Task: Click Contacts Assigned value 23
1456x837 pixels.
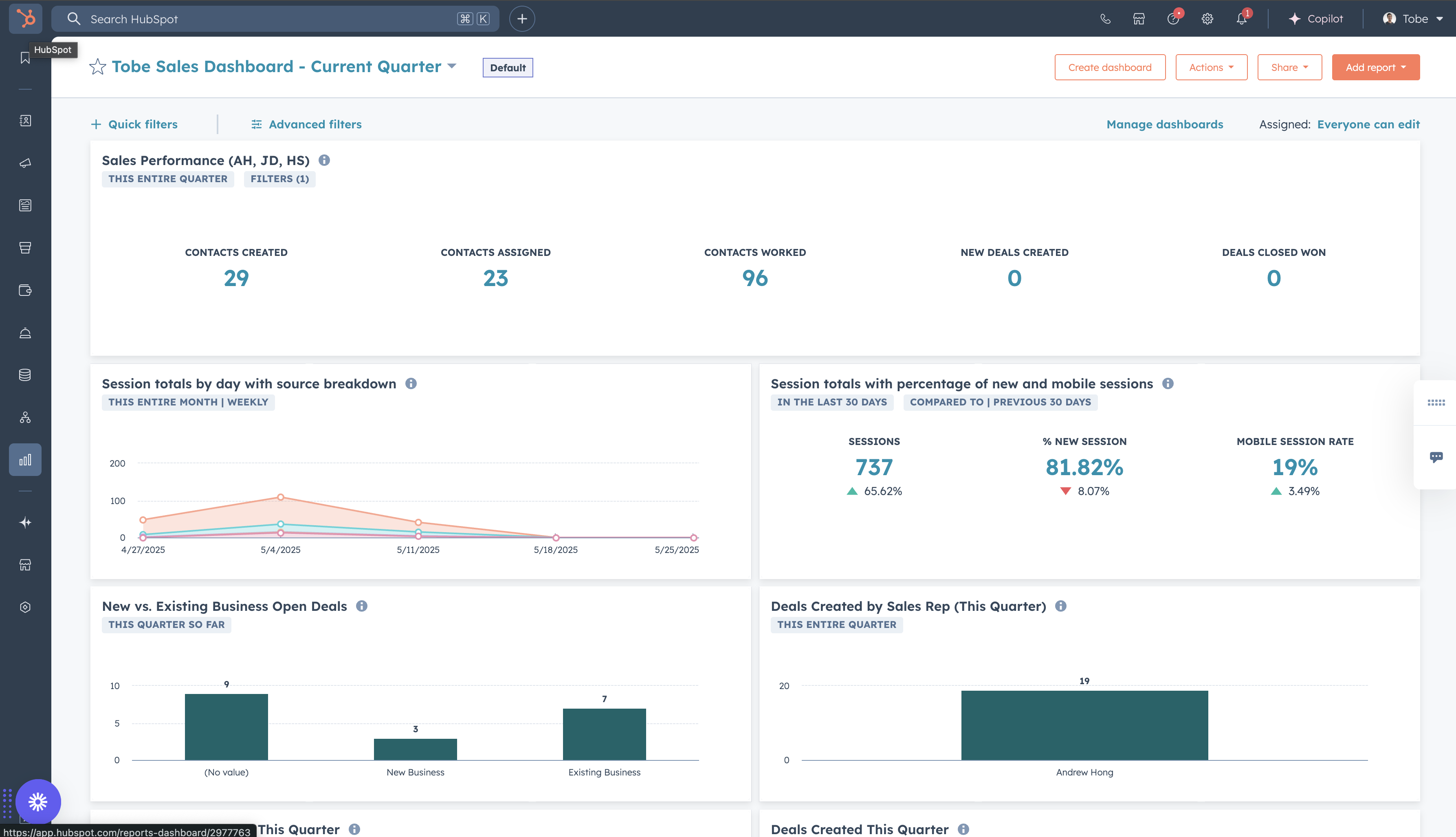Action: (495, 278)
